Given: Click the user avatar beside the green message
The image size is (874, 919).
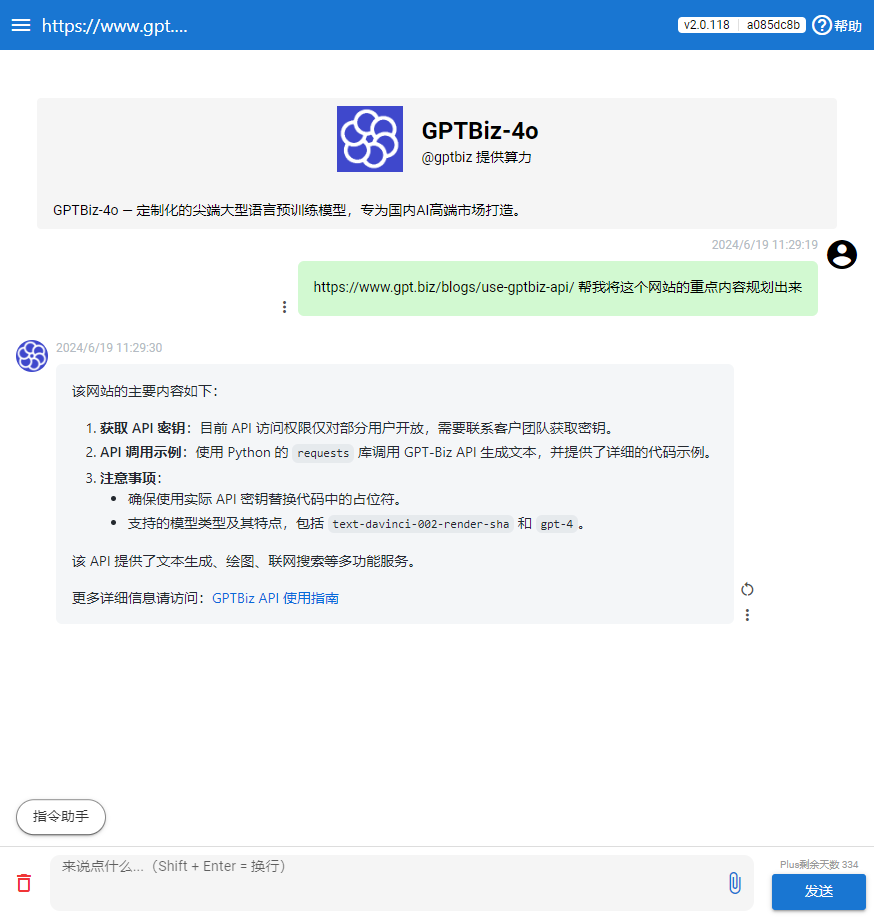Looking at the screenshot, I should (x=842, y=254).
